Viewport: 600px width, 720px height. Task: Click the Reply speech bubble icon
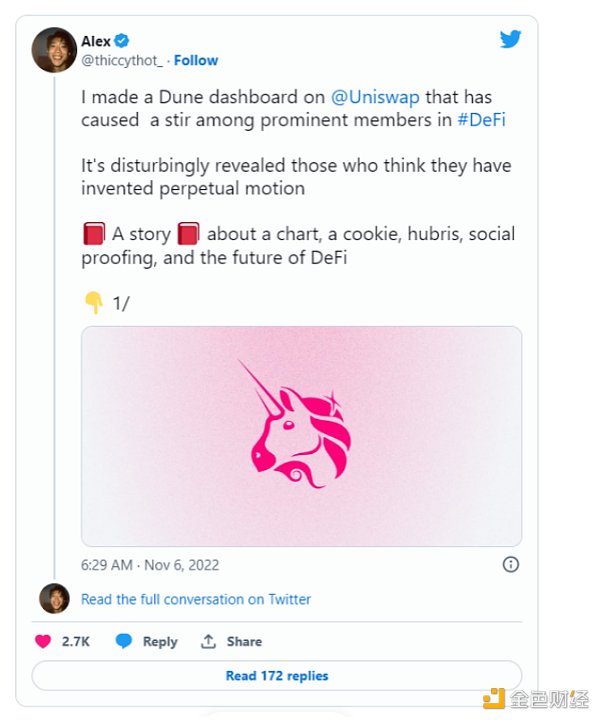coord(124,641)
